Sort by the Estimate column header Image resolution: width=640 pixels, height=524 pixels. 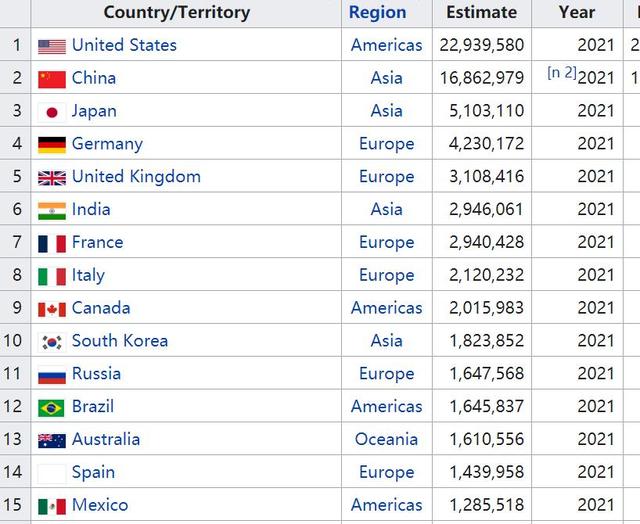tap(481, 13)
